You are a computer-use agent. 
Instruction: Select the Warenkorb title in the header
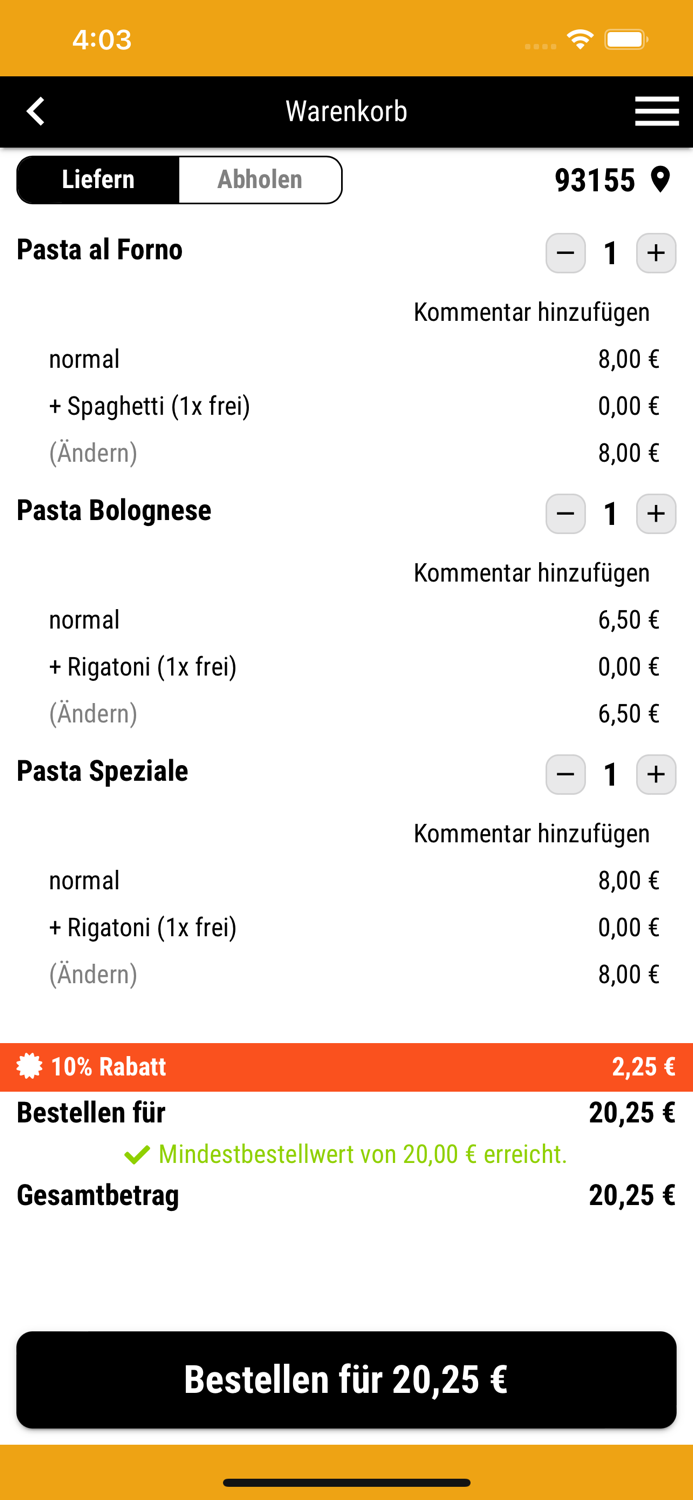click(346, 111)
